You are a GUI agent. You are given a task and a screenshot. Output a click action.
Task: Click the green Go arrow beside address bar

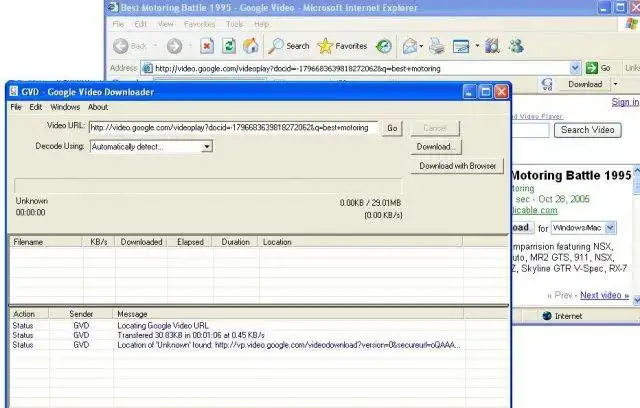(591, 68)
